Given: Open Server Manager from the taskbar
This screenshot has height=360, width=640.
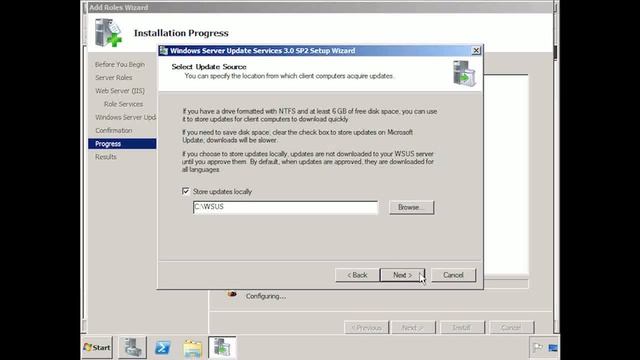Looking at the screenshot, I should click(x=133, y=347).
